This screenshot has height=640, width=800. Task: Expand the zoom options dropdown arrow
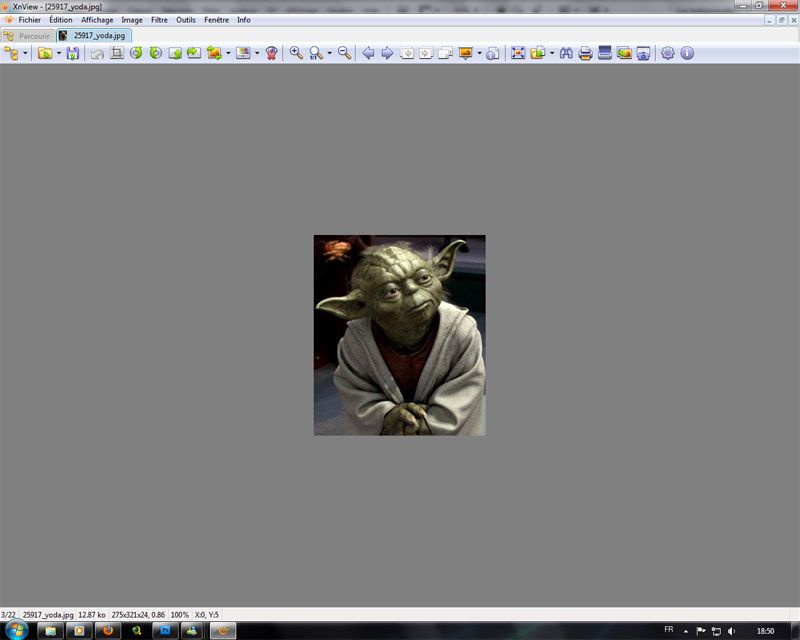click(330, 53)
